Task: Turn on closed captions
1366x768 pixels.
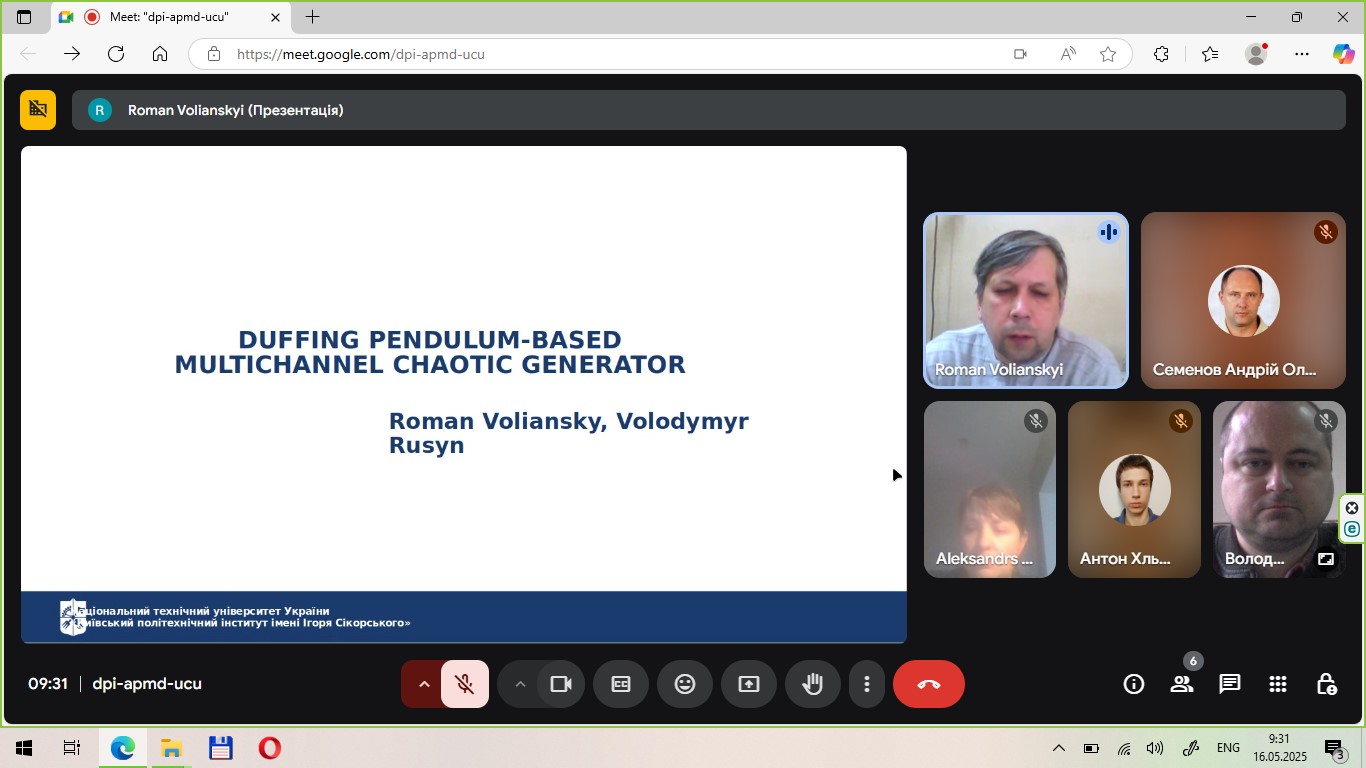Action: [x=621, y=684]
